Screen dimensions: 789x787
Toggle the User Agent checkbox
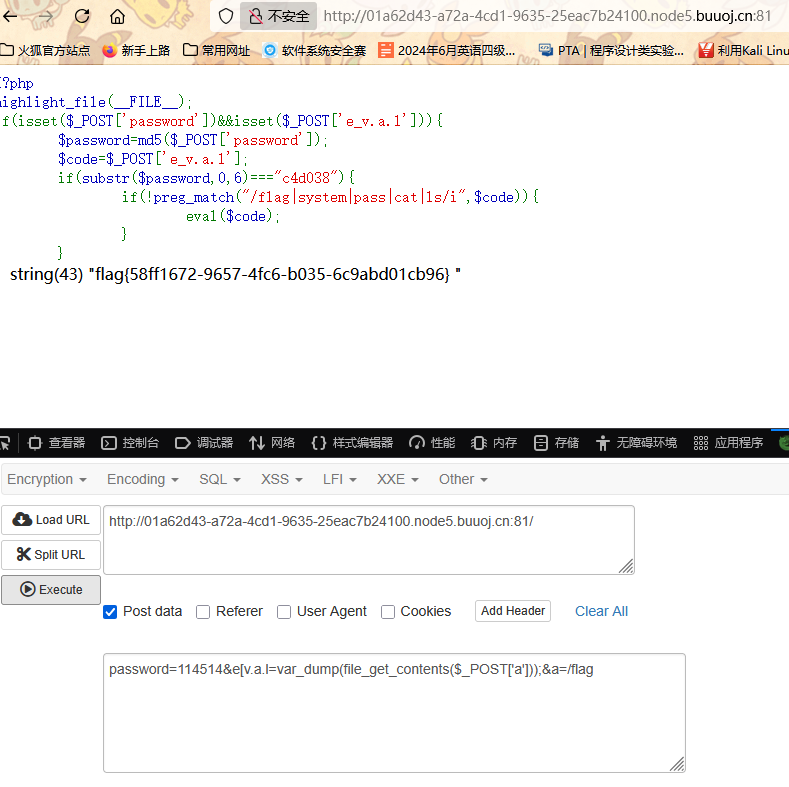[284, 612]
